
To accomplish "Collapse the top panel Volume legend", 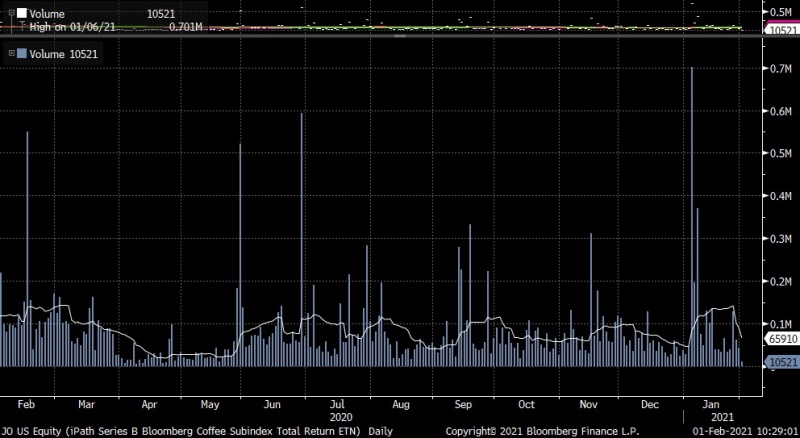I will point(12,13).
